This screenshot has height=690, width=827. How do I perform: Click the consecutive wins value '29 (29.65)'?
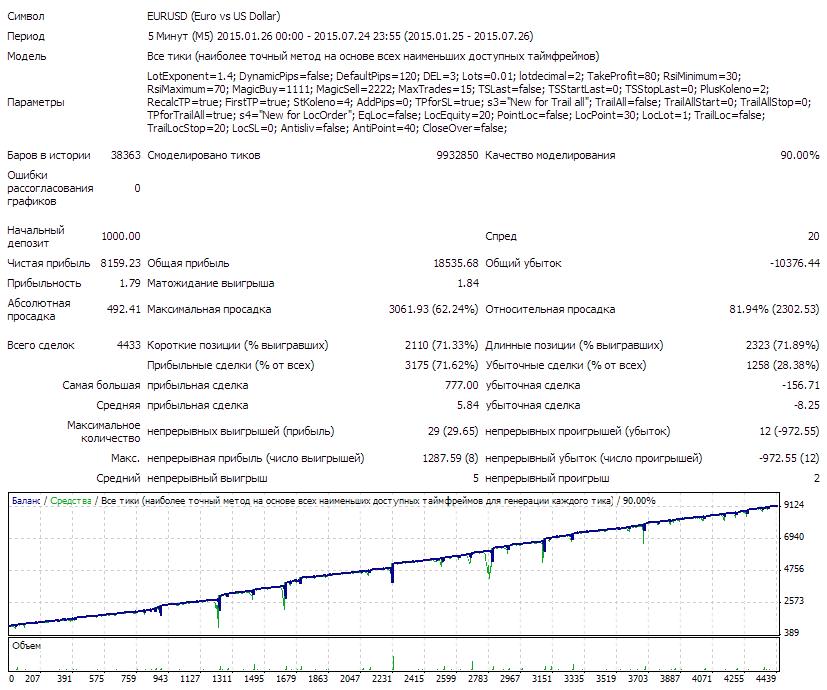(453, 432)
